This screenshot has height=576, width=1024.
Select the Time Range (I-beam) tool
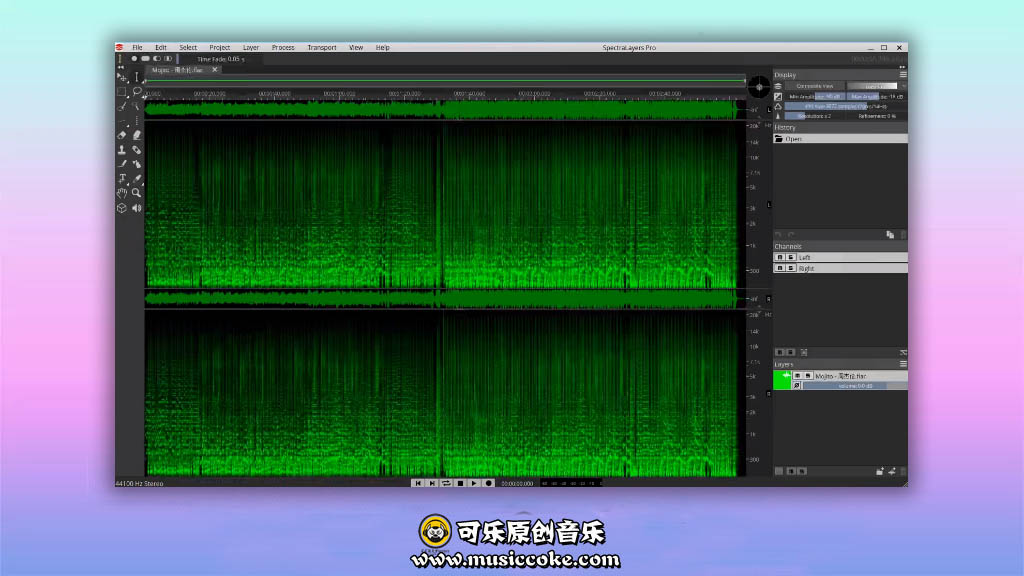tap(136, 77)
